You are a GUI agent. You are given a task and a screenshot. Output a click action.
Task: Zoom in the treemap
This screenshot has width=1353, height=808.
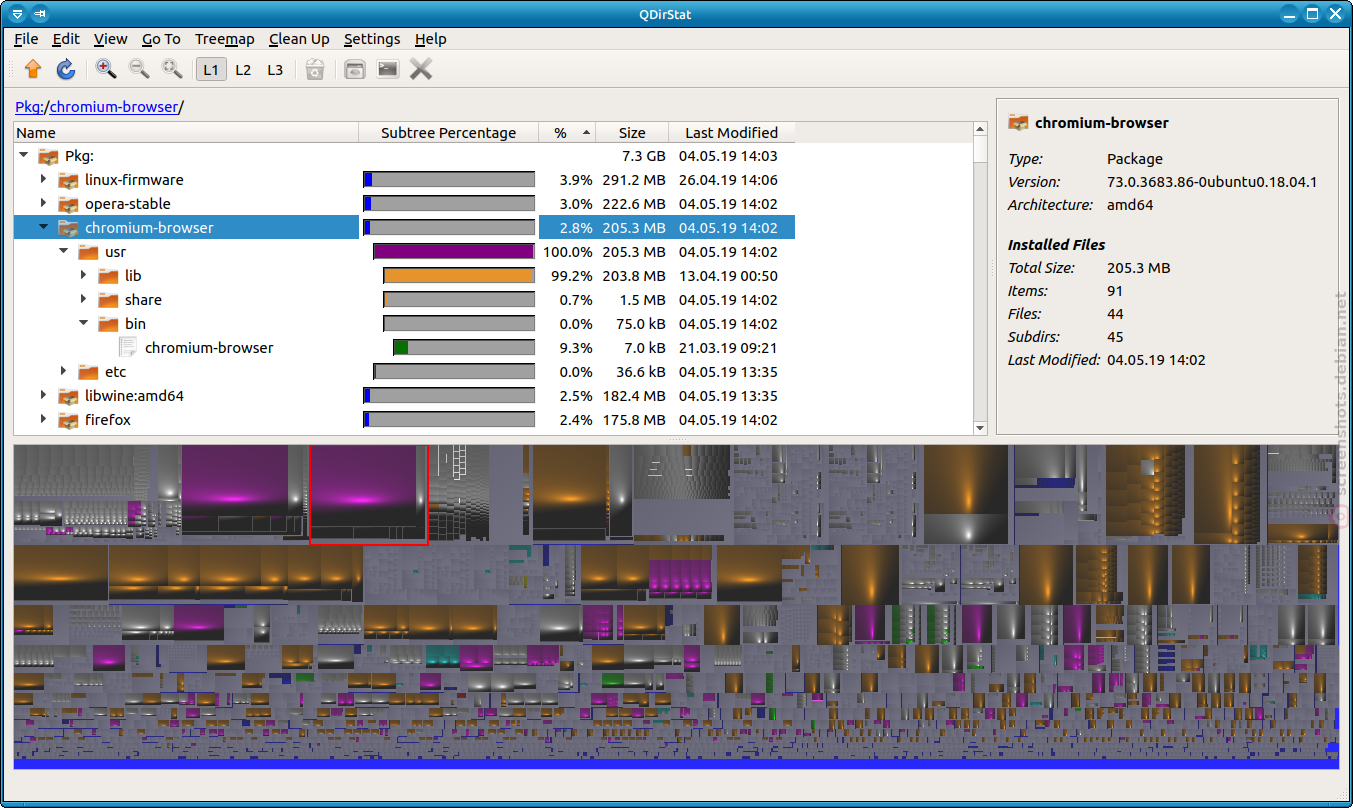coord(106,69)
